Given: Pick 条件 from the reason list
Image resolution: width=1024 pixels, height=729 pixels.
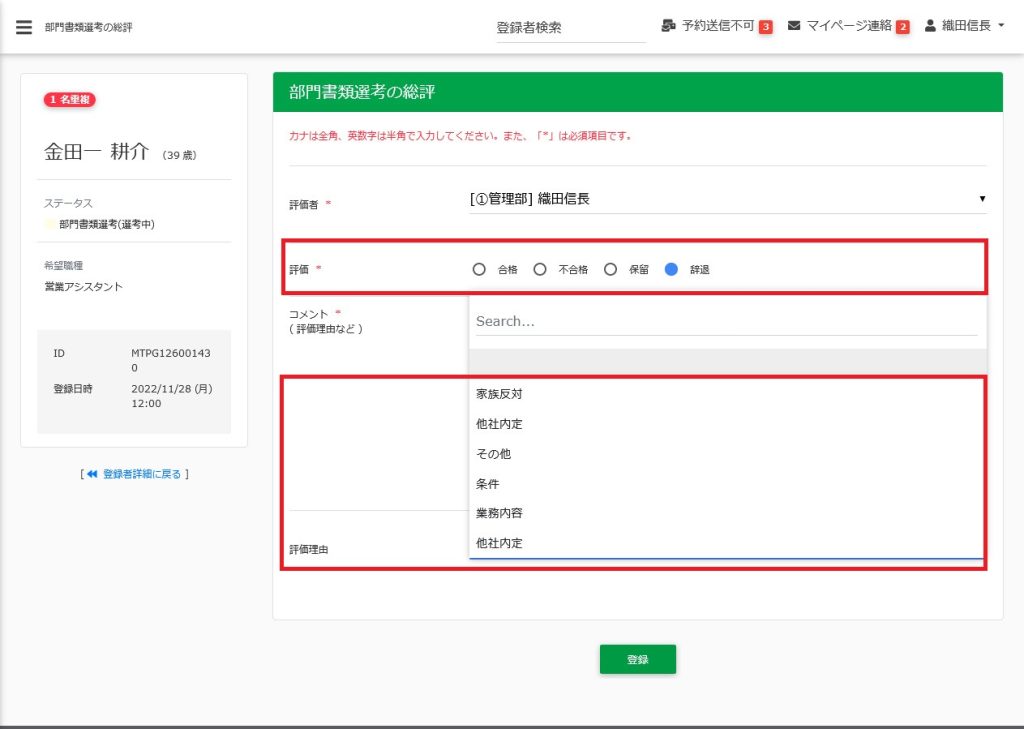Looking at the screenshot, I should click(x=487, y=484).
